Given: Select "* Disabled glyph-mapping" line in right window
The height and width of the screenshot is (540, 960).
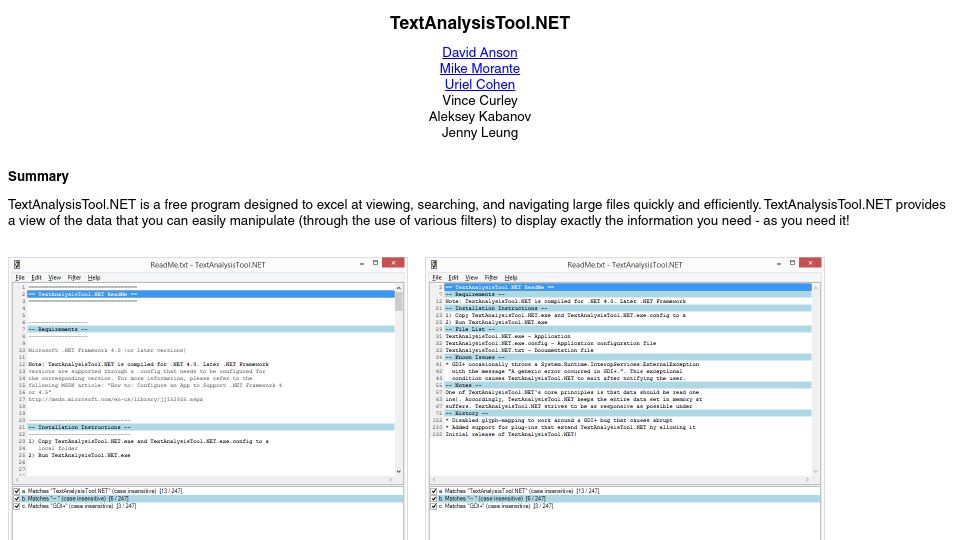Looking at the screenshot, I should pos(558,421).
